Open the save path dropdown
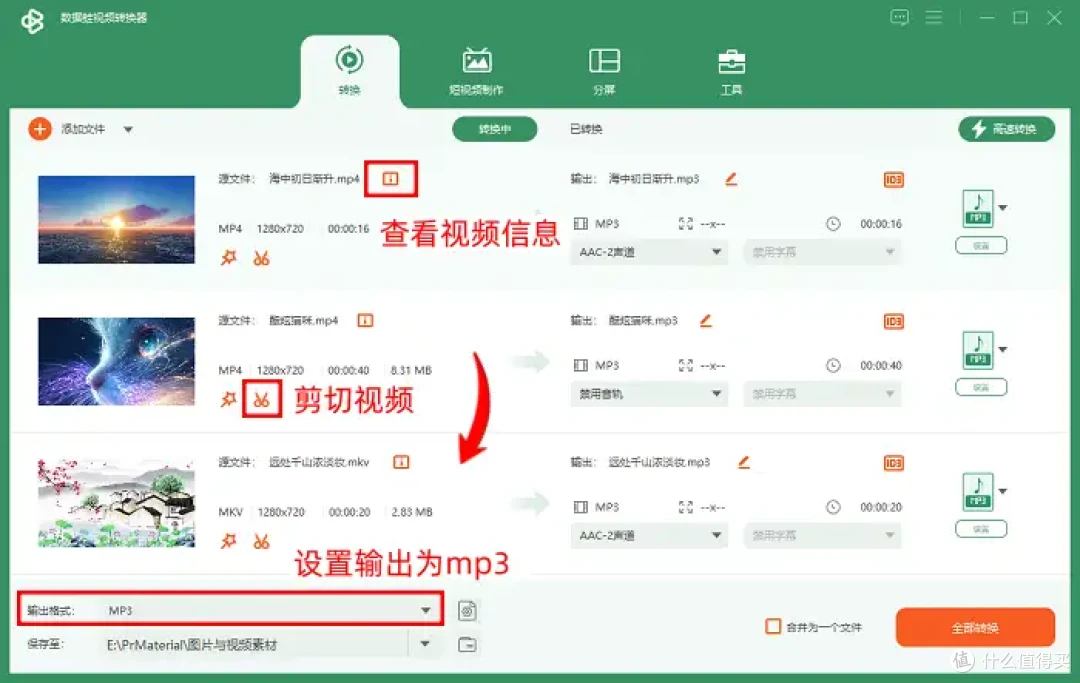The height and width of the screenshot is (683, 1080). click(425, 644)
